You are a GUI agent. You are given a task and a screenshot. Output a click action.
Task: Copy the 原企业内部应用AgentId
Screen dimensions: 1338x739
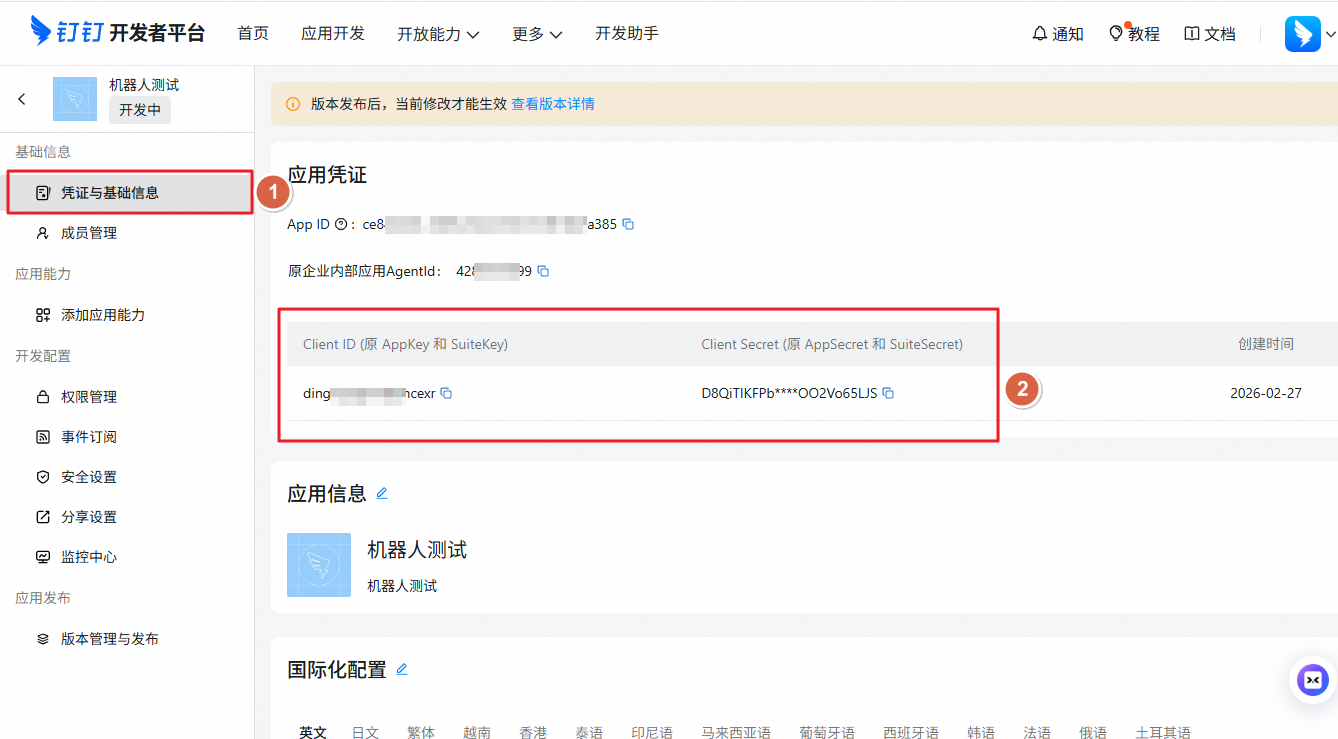coord(543,270)
